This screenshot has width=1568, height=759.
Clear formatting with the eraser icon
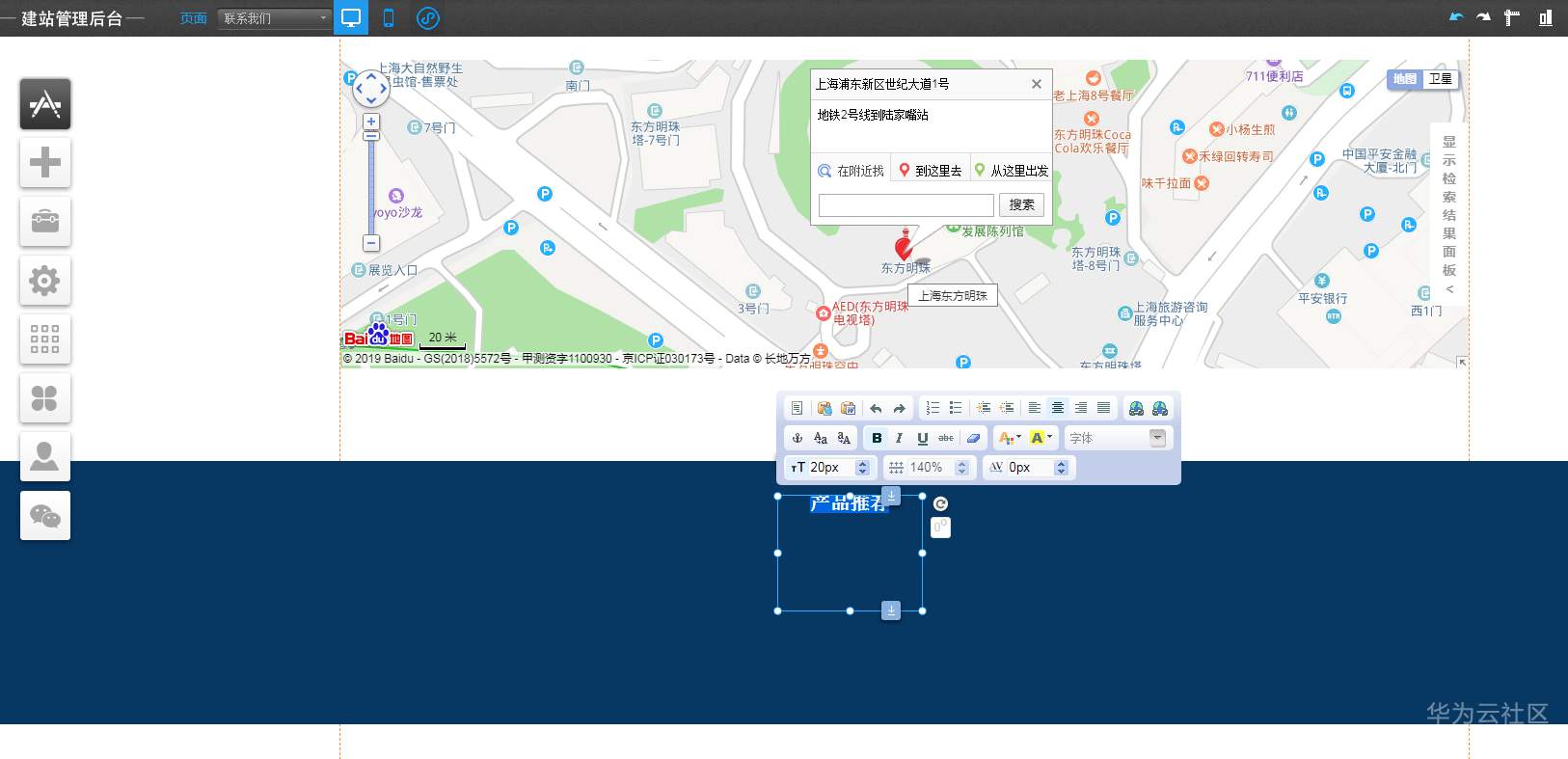(x=974, y=438)
